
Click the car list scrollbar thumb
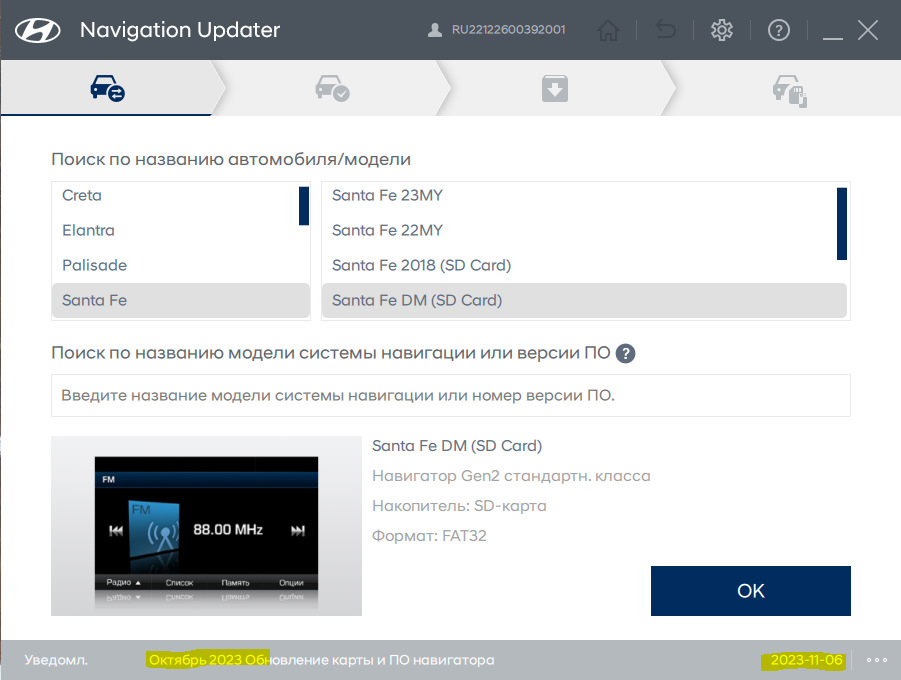coord(304,206)
